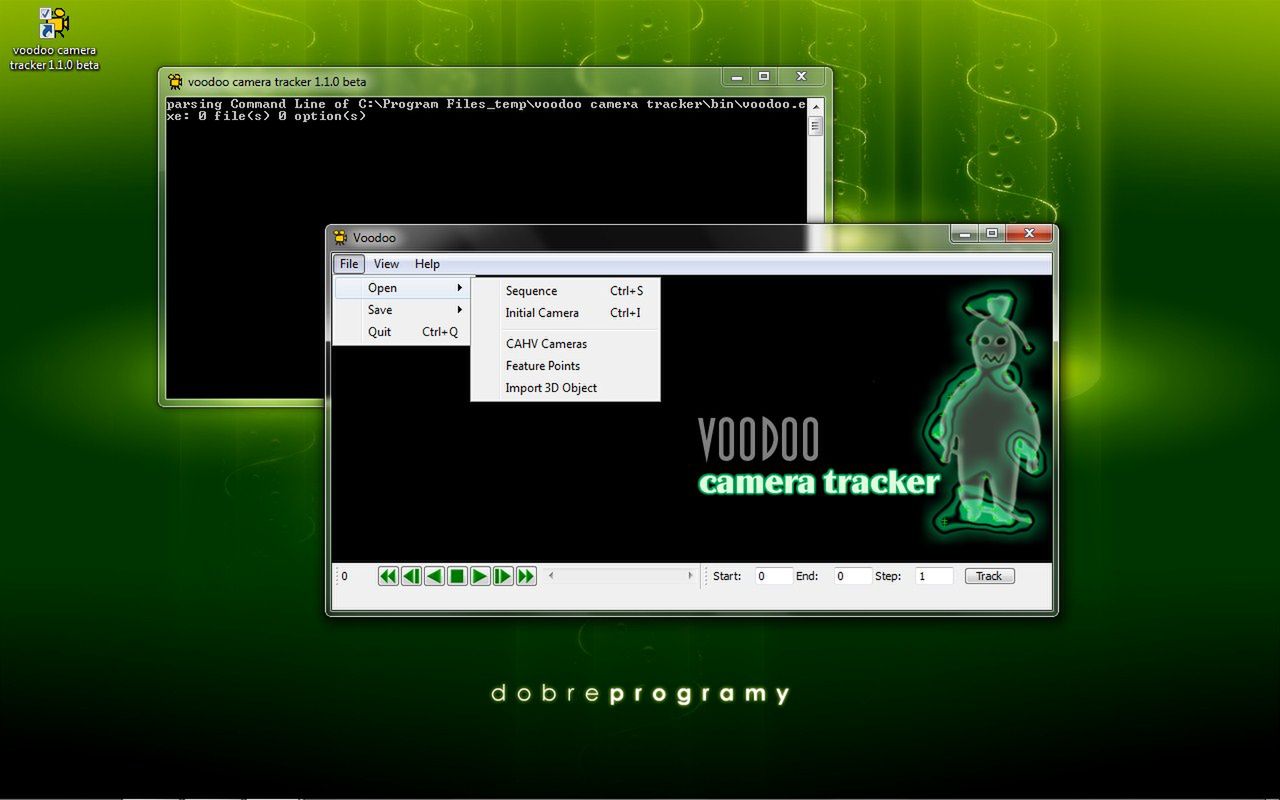Viewport: 1280px width, 800px height.
Task: Play the sequence forward
Action: point(480,576)
